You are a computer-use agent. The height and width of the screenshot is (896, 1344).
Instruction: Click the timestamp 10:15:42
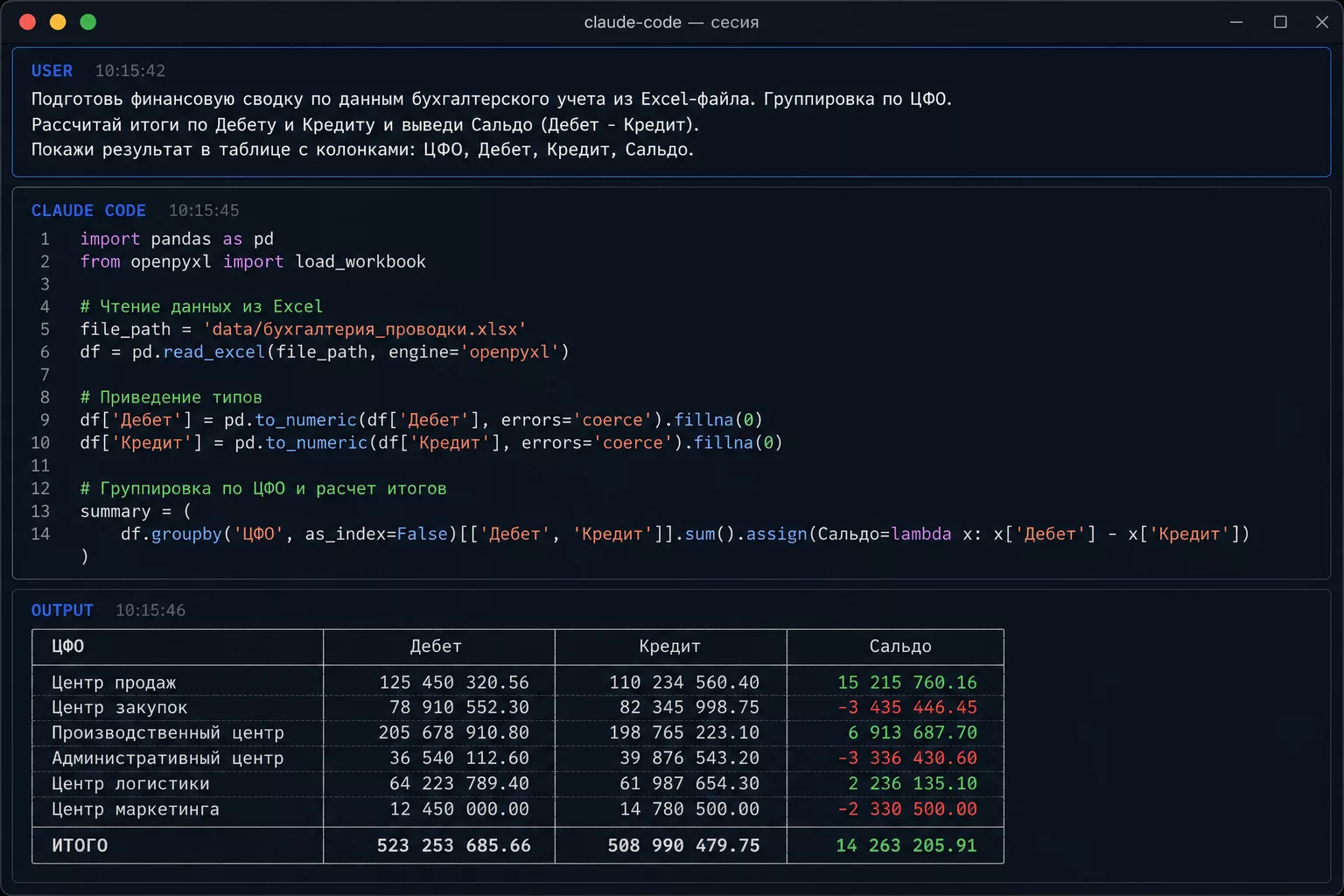130,71
